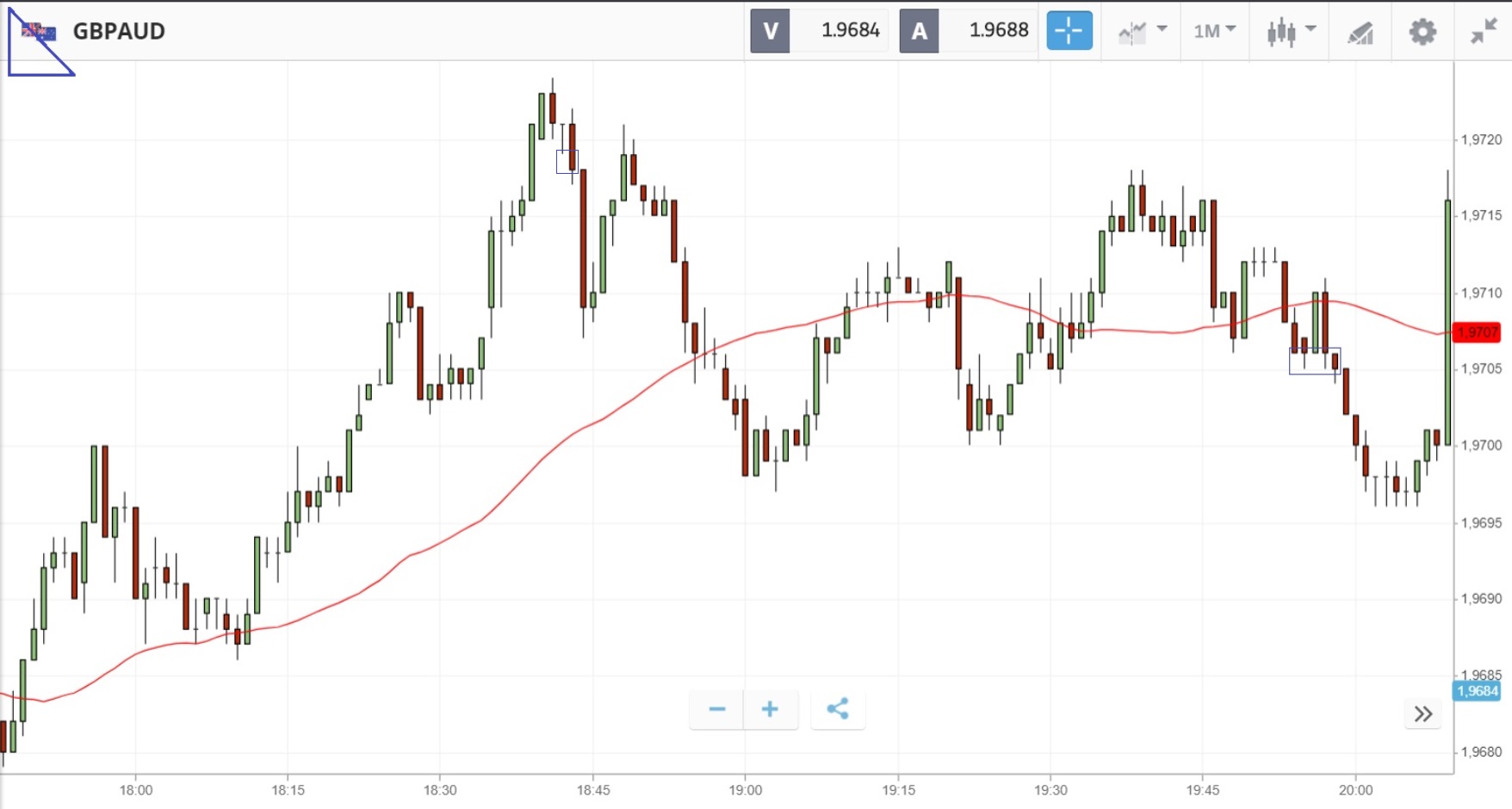Viewport: 1512px width, 809px height.
Task: Open the 1M timeframe dropdown
Action: pos(1214,31)
